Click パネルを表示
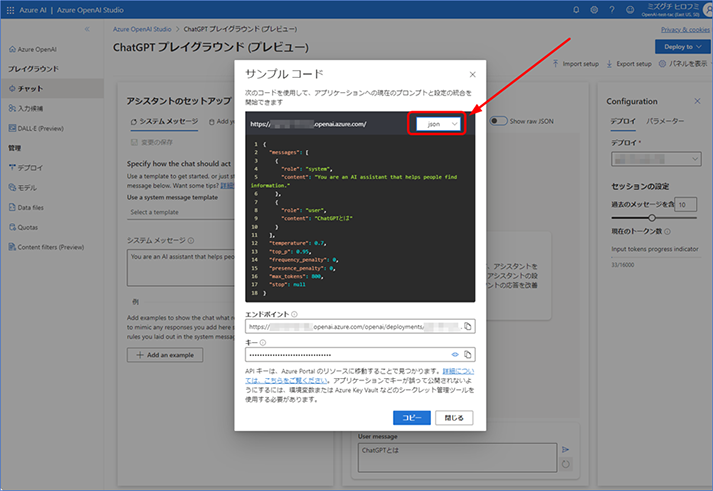This screenshot has width=713, height=491. (x=683, y=64)
